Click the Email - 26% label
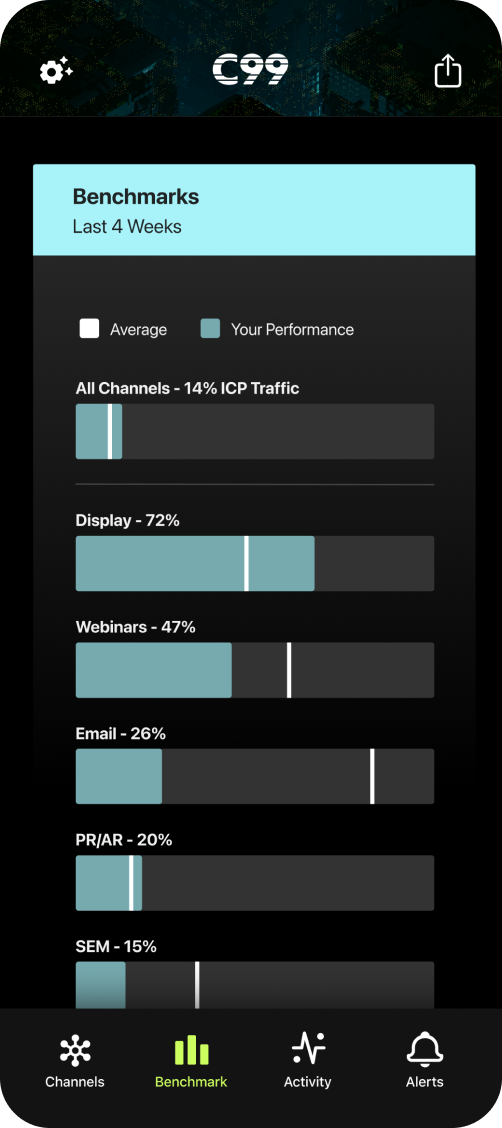This screenshot has height=1128, width=502. 121,734
